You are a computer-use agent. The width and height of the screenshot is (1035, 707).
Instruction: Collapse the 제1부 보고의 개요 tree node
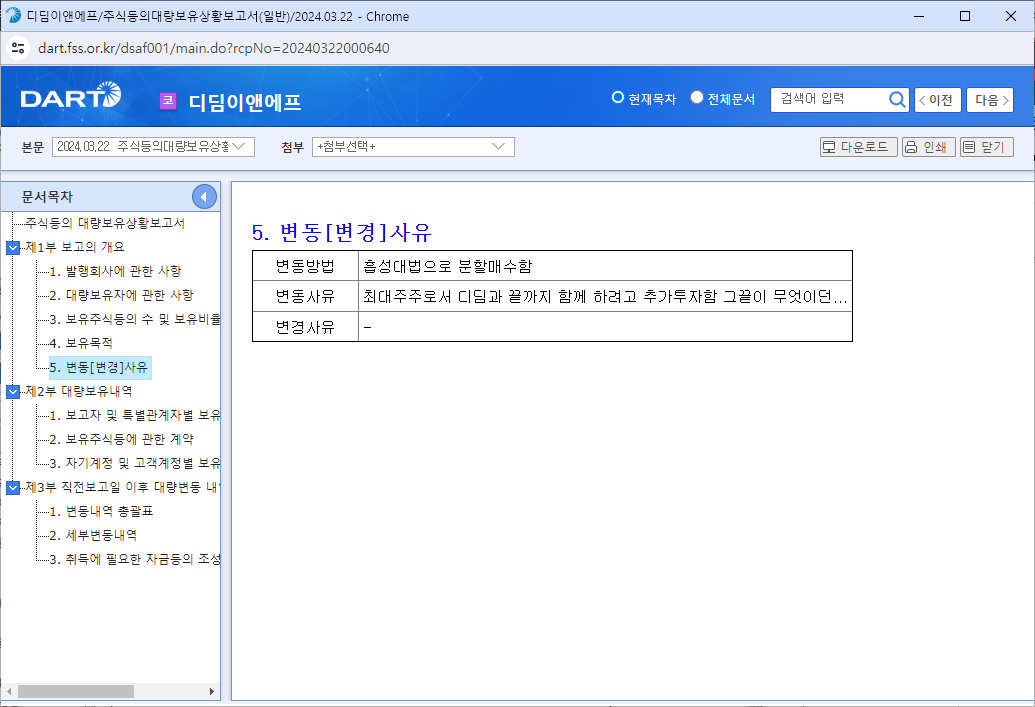(13, 248)
